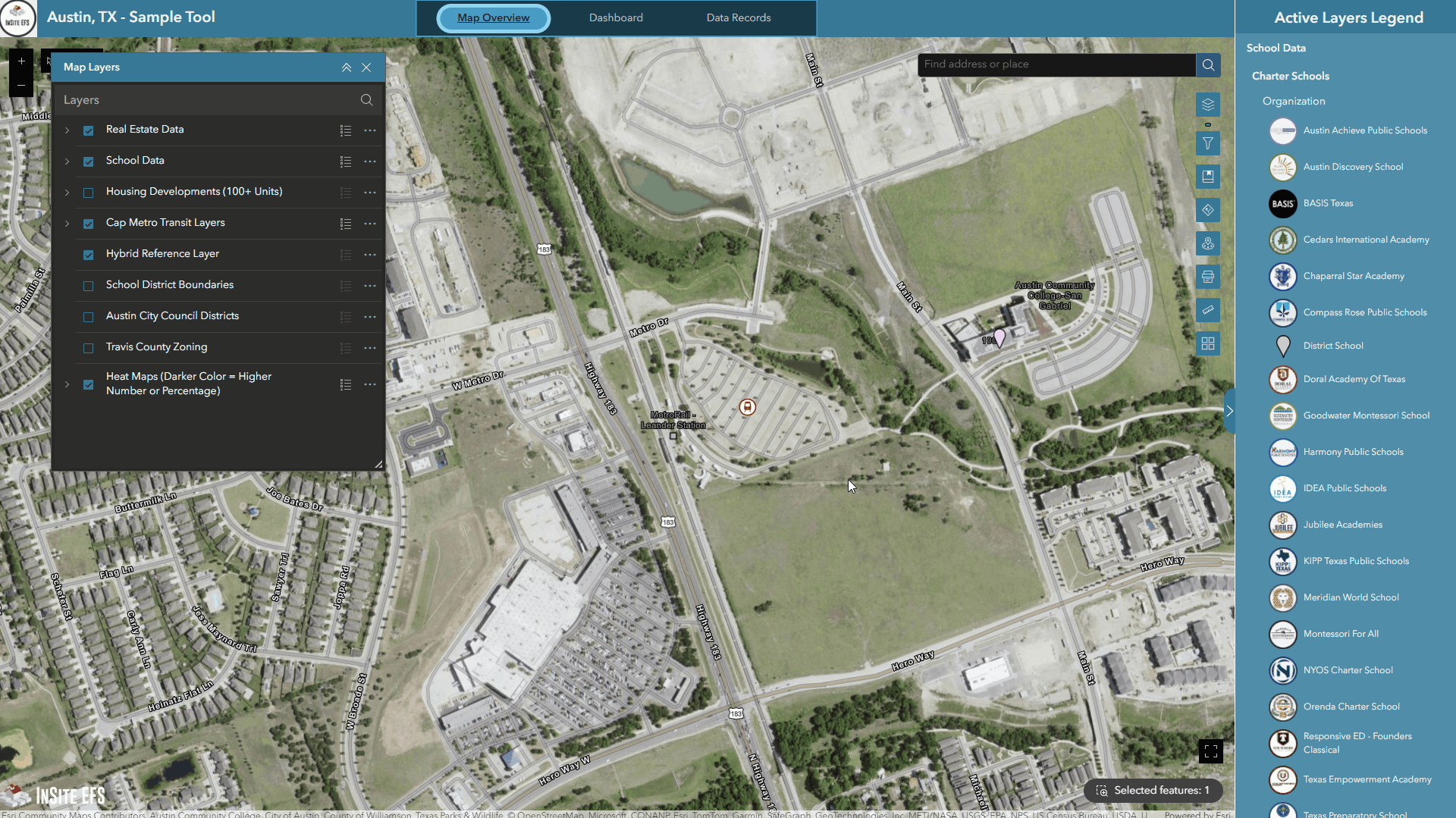The width and height of the screenshot is (1456, 818).
Task: Click the IDEA Public Schools legend symbol
Action: [1283, 488]
